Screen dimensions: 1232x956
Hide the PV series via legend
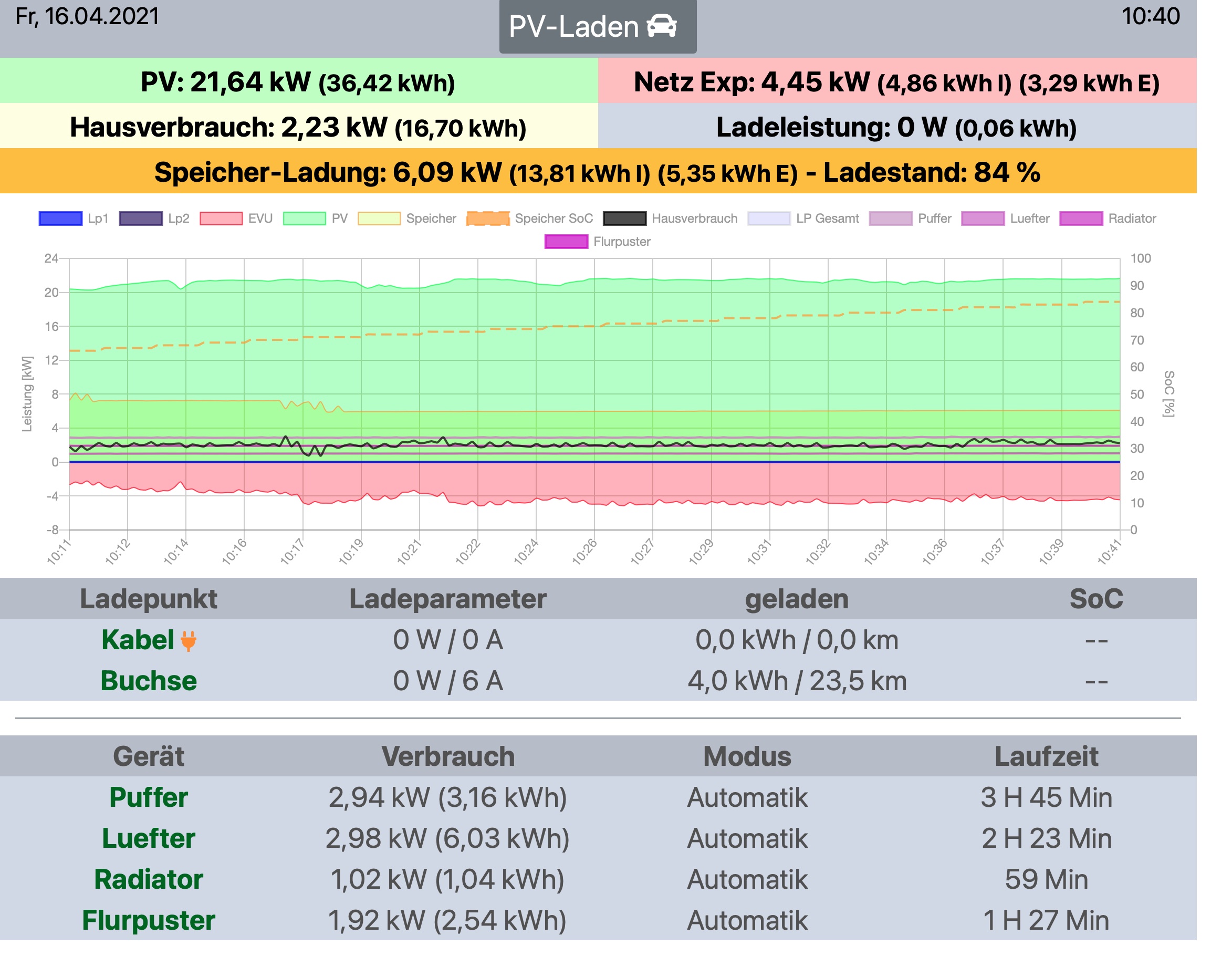coord(305,219)
